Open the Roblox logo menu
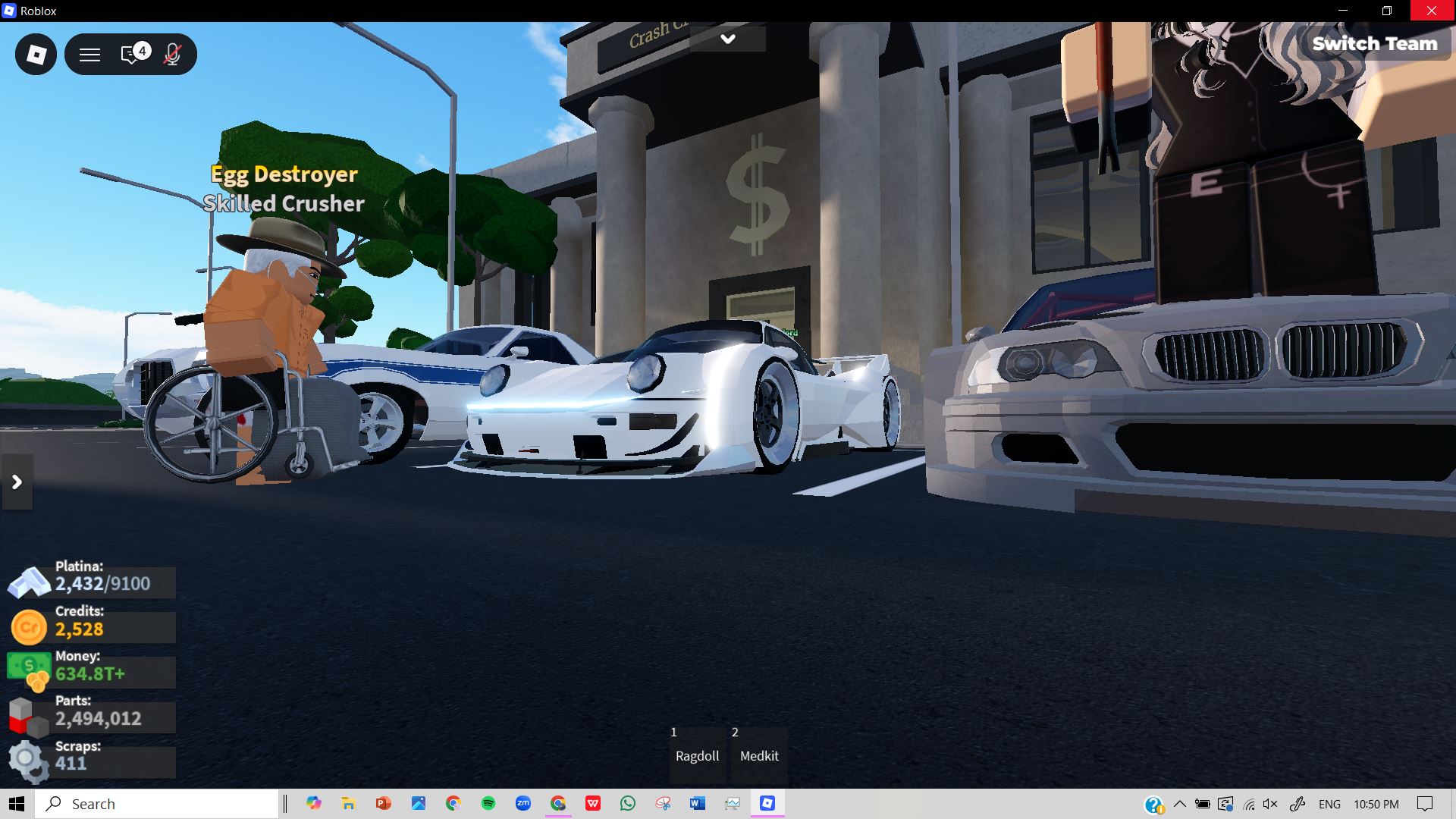Image resolution: width=1456 pixels, height=819 pixels. tap(36, 55)
